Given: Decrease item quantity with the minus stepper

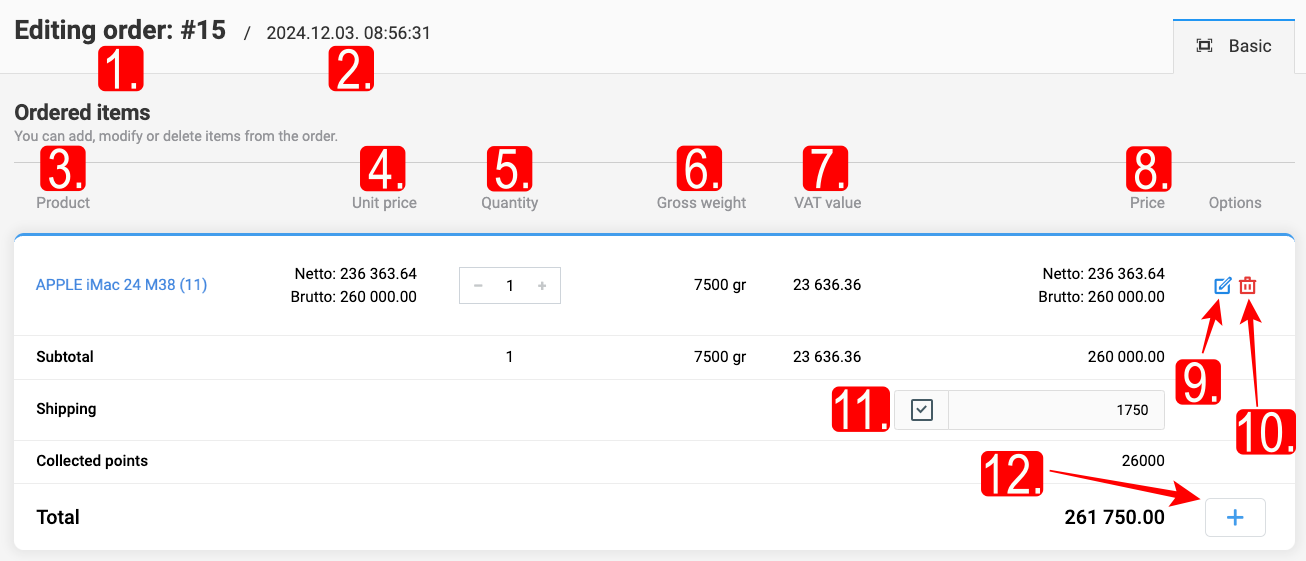Looking at the screenshot, I should pos(478,286).
